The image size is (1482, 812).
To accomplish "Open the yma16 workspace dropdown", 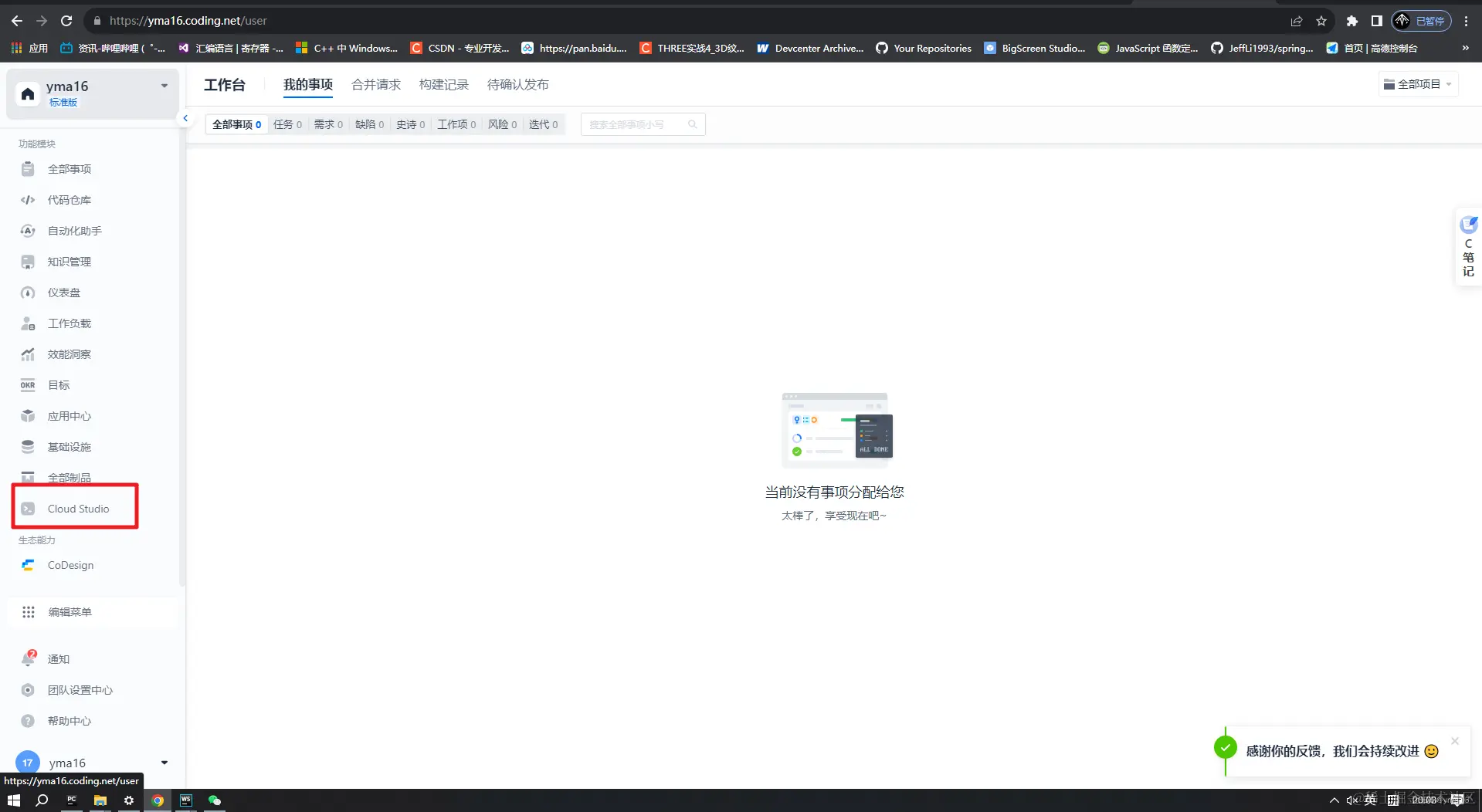I will 163,86.
